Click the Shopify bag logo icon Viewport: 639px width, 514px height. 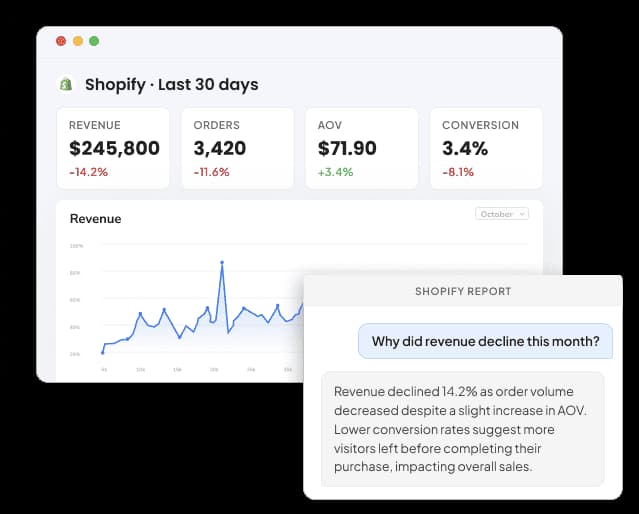(x=66, y=84)
